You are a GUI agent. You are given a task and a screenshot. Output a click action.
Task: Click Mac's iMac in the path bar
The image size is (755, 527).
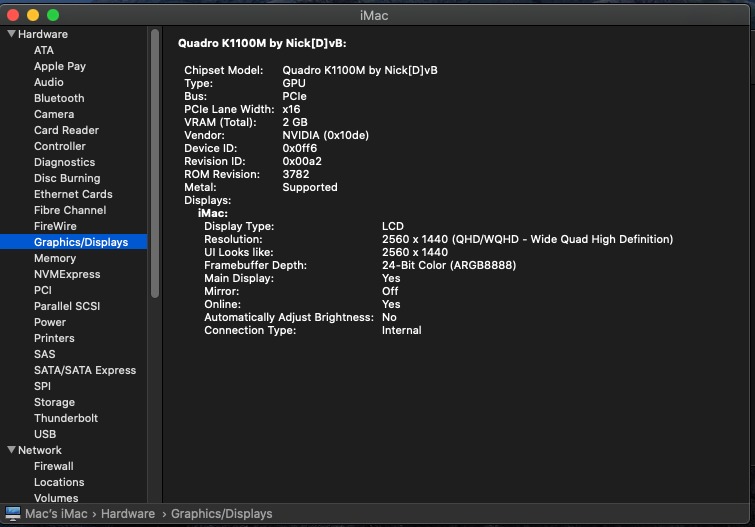coord(56,514)
